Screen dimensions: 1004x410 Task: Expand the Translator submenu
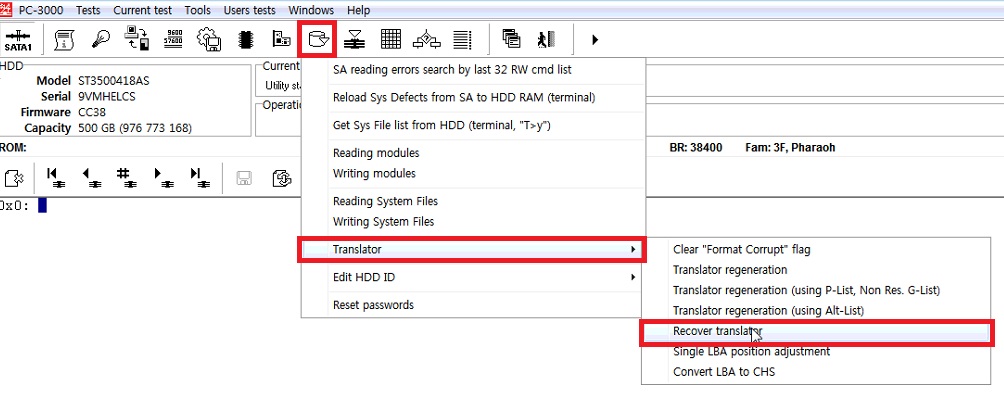[473, 249]
